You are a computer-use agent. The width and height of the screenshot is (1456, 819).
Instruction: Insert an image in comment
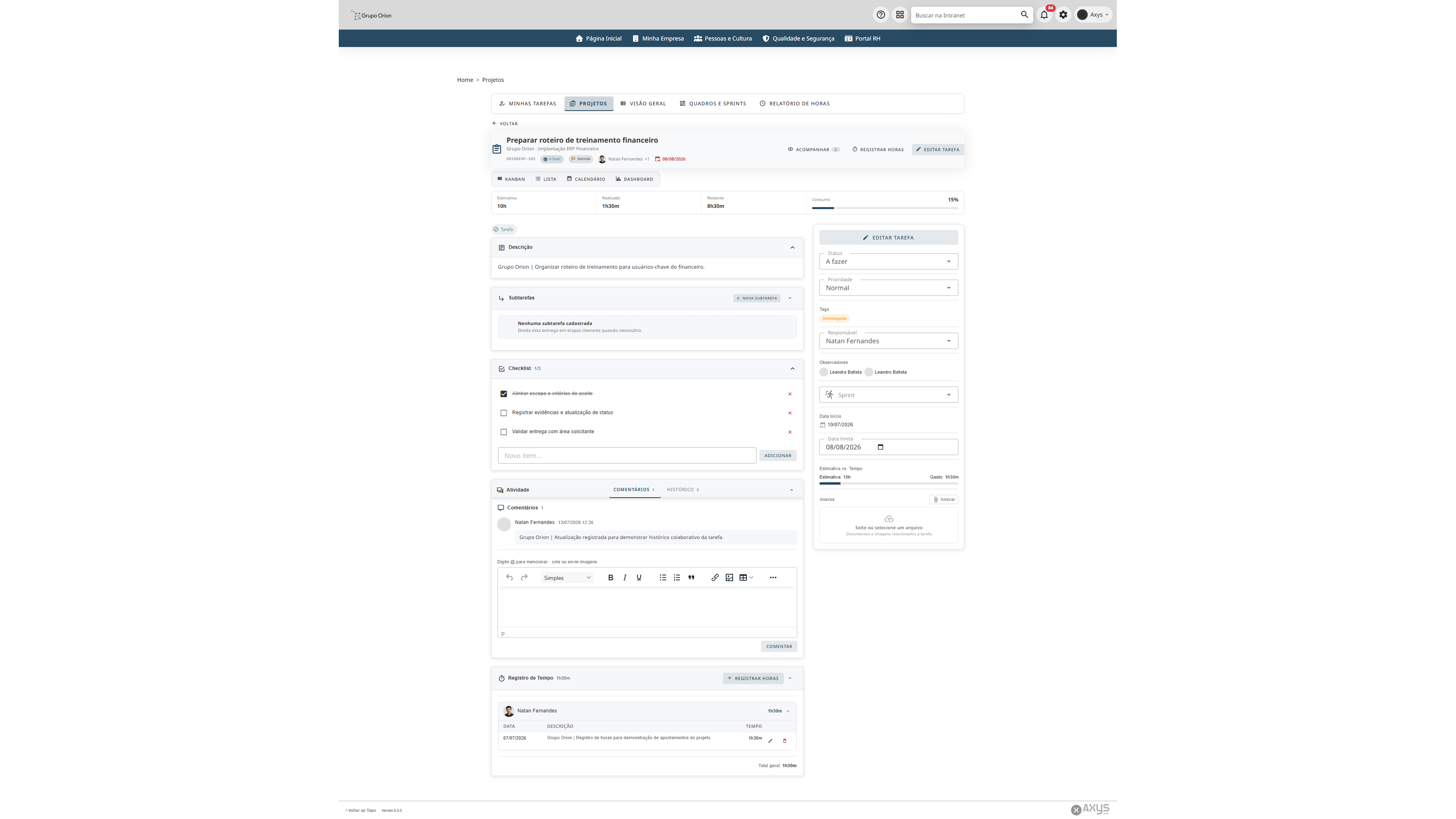729,577
